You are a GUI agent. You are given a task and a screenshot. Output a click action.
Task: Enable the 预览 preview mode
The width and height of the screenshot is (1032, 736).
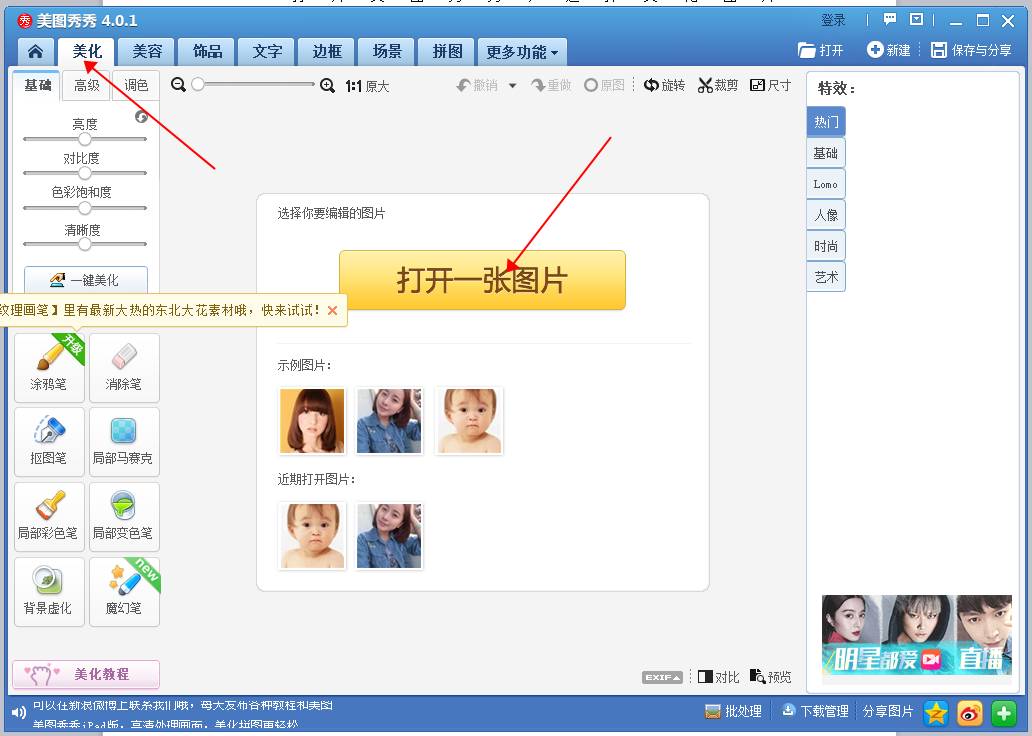click(771, 677)
